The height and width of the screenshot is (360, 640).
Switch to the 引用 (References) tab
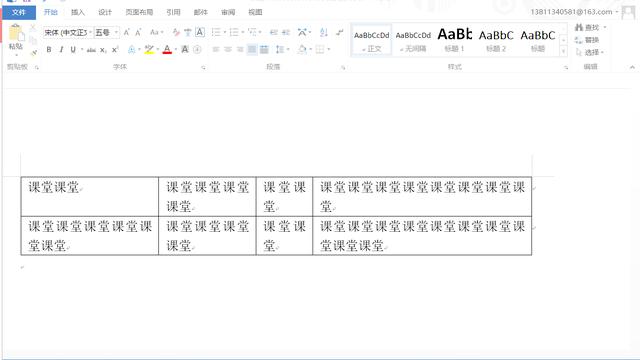tap(173, 12)
